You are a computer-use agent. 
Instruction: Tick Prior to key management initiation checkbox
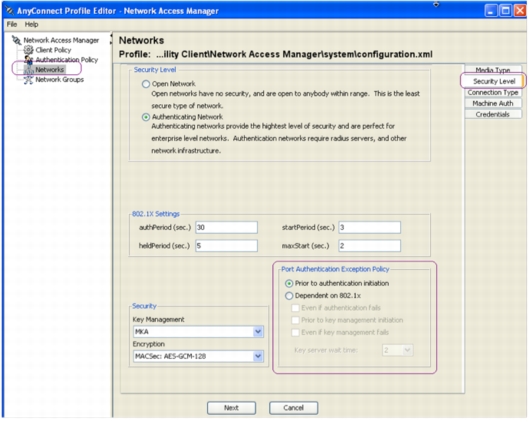click(295, 320)
